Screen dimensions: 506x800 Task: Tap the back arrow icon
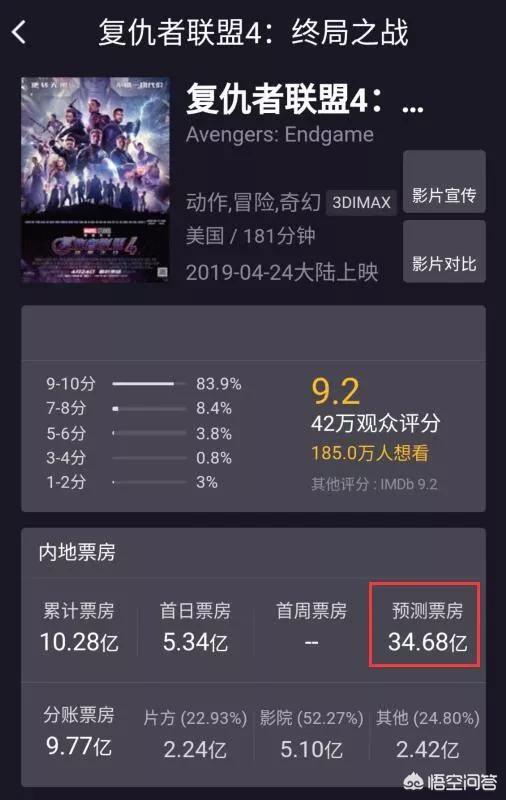tap(19, 33)
